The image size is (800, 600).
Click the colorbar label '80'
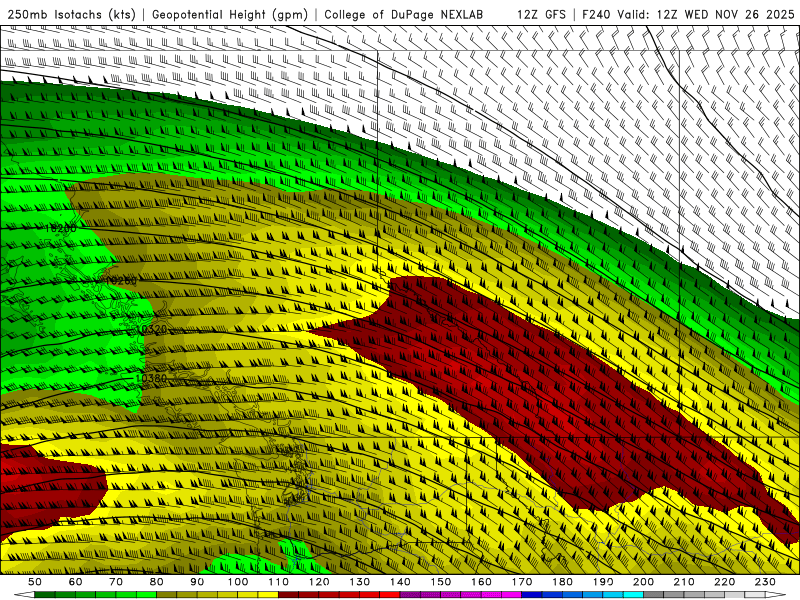coord(156,582)
